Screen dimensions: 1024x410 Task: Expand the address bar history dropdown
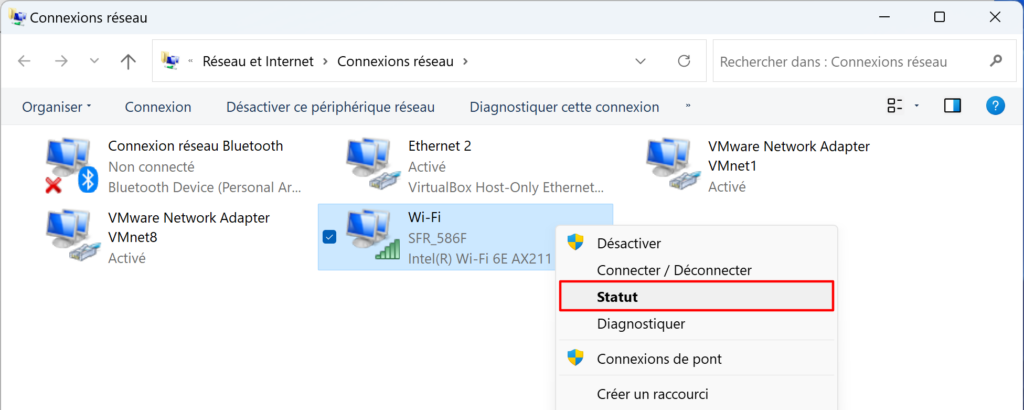coord(641,61)
